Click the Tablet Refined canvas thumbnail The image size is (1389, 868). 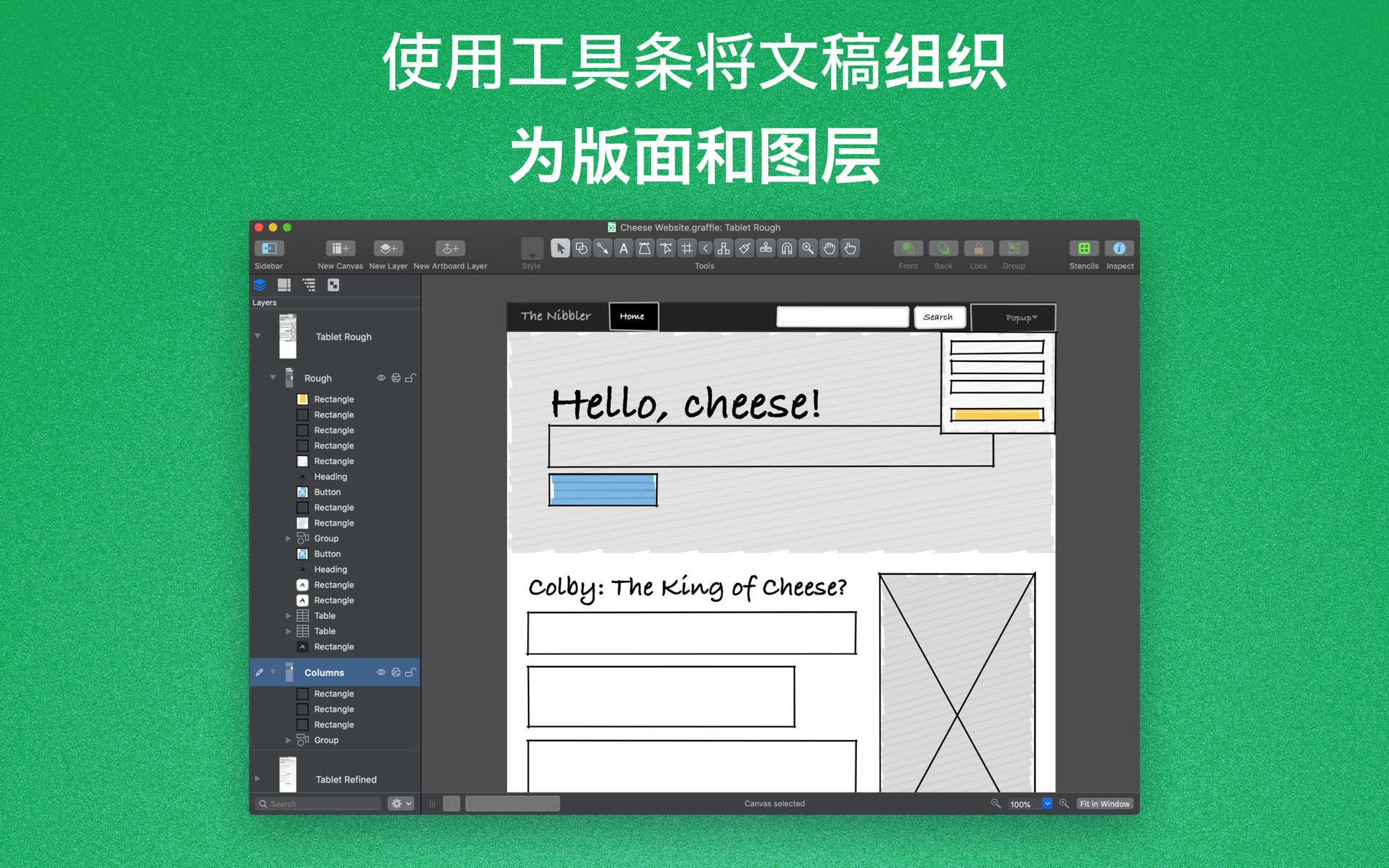pyautogui.click(x=287, y=774)
